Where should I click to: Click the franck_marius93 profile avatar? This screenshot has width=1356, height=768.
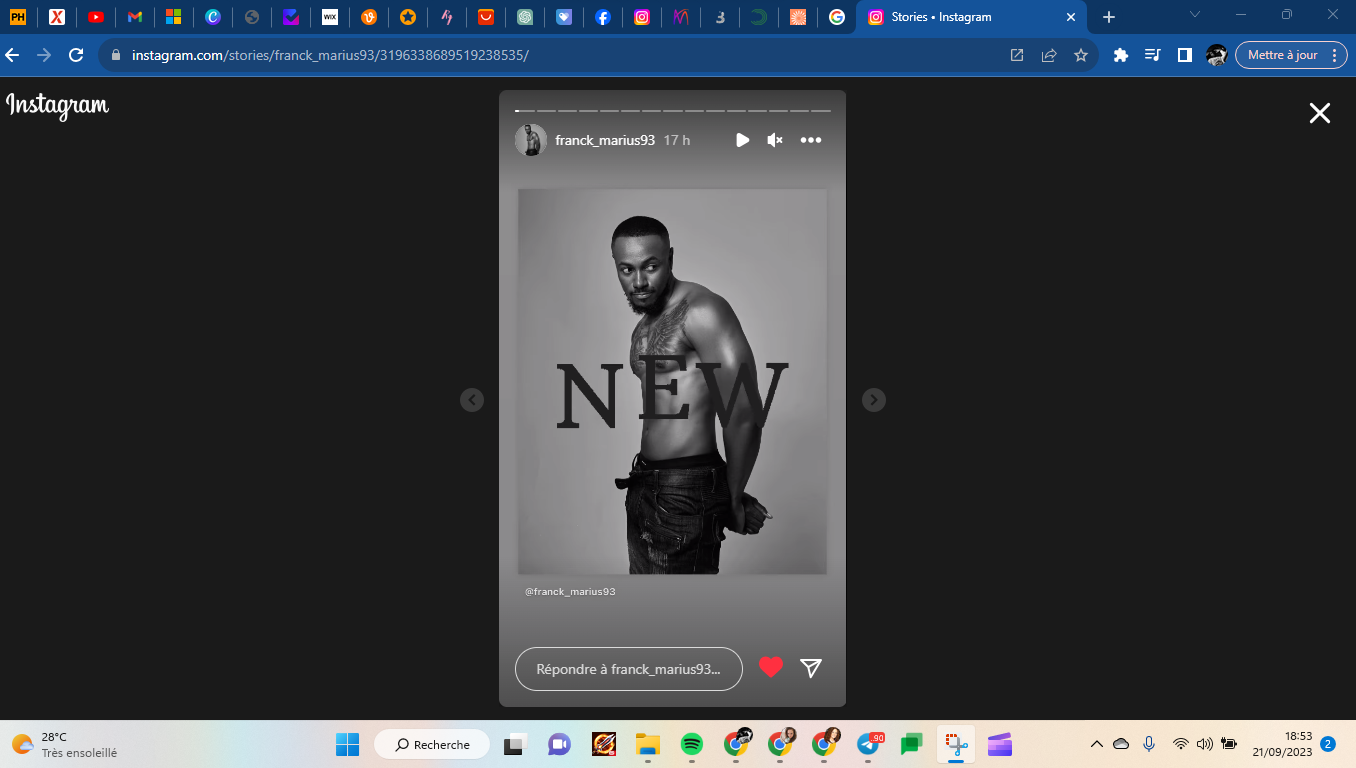[x=531, y=140]
